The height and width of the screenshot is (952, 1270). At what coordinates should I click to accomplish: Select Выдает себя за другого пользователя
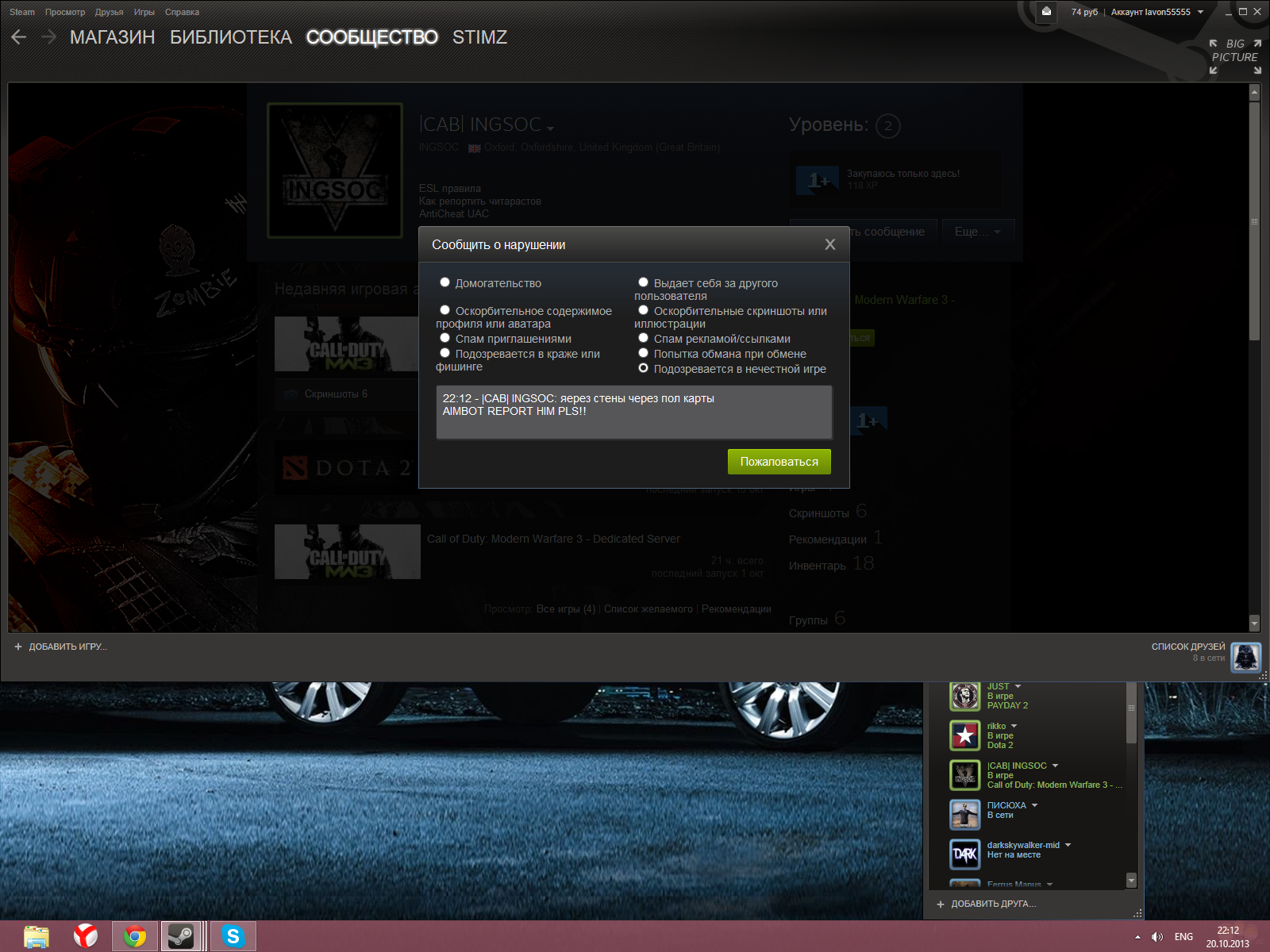tap(644, 282)
